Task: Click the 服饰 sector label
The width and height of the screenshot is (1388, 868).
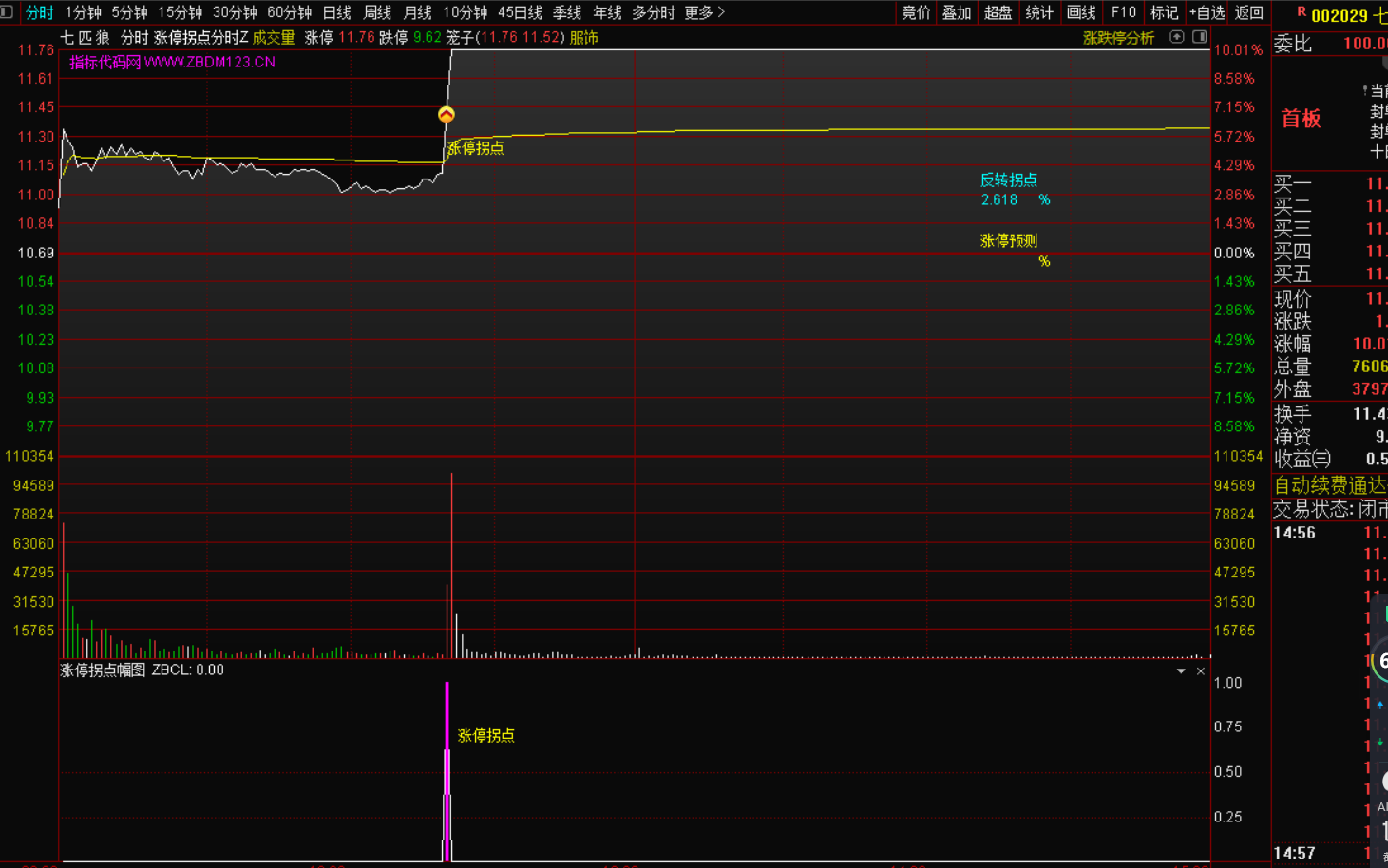Action: click(583, 38)
